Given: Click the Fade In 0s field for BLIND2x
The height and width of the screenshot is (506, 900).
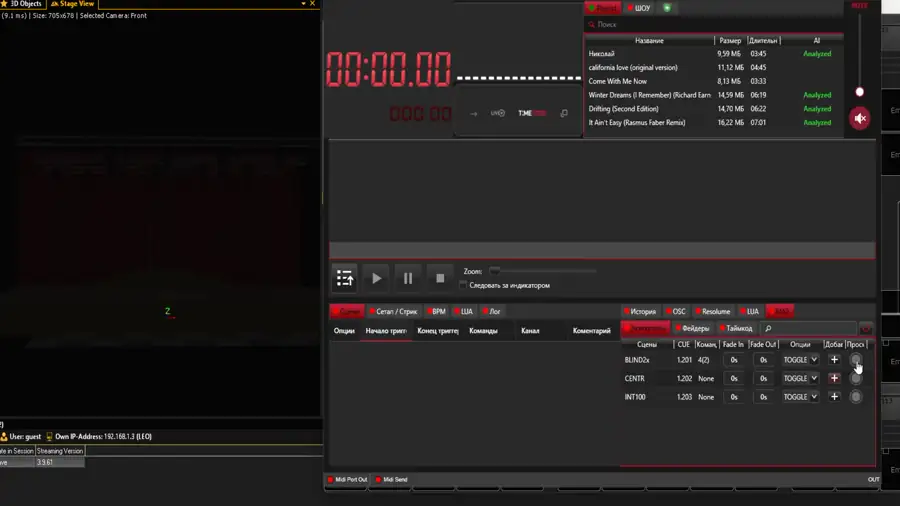Looking at the screenshot, I should tap(734, 360).
